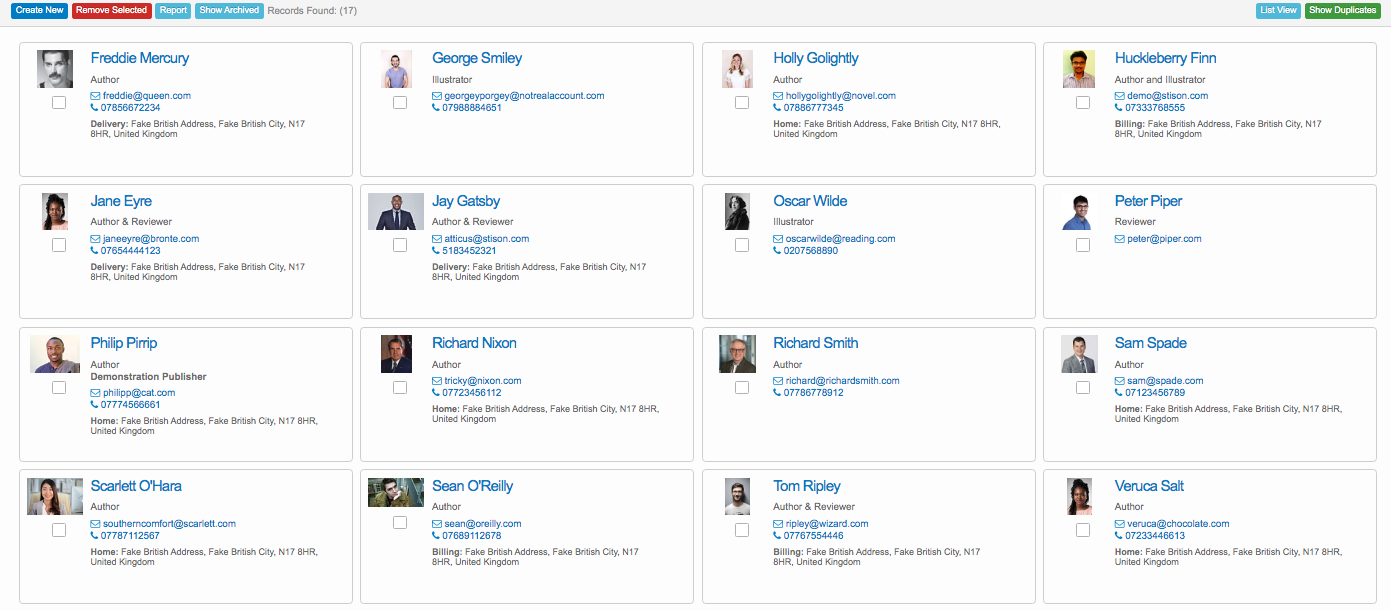Show Archived records

click(229, 11)
